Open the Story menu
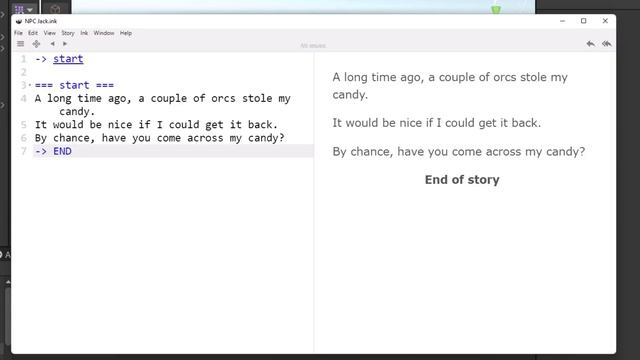 click(x=68, y=33)
